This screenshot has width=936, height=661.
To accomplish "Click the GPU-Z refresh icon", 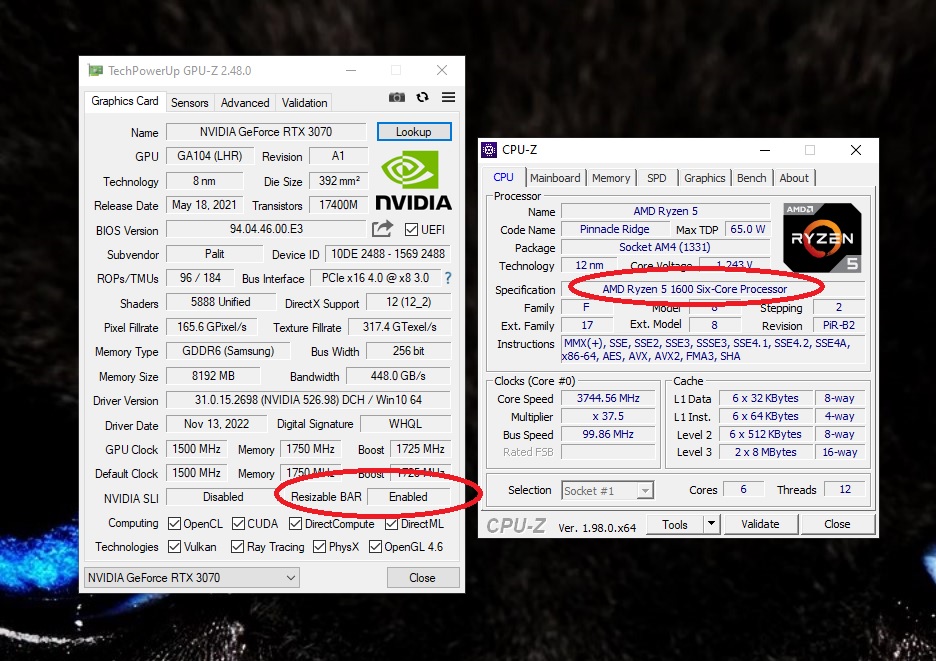I will pyautogui.click(x=423, y=97).
